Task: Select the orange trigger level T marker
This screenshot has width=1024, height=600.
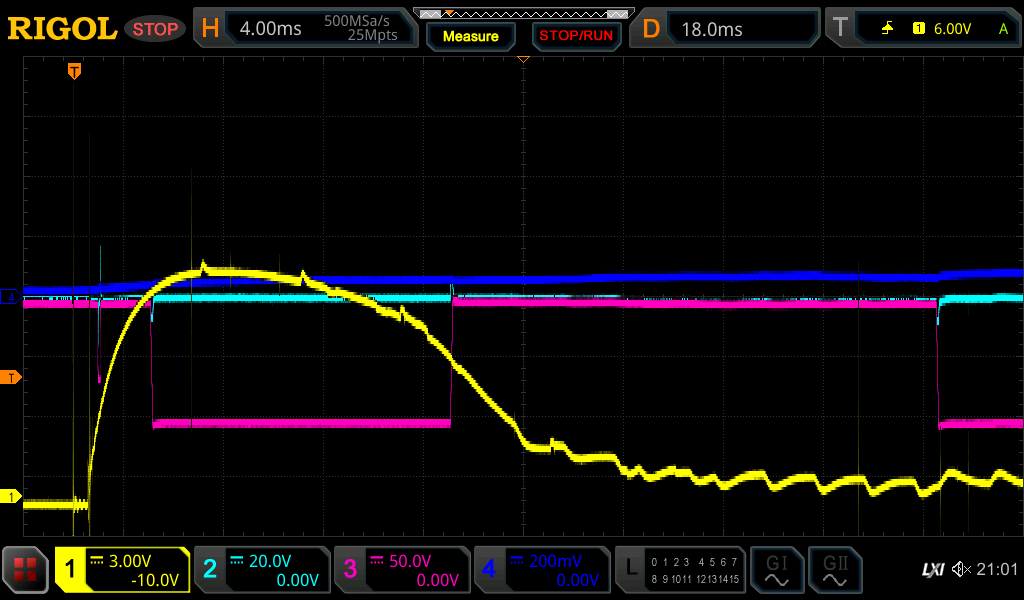Action: 12,377
